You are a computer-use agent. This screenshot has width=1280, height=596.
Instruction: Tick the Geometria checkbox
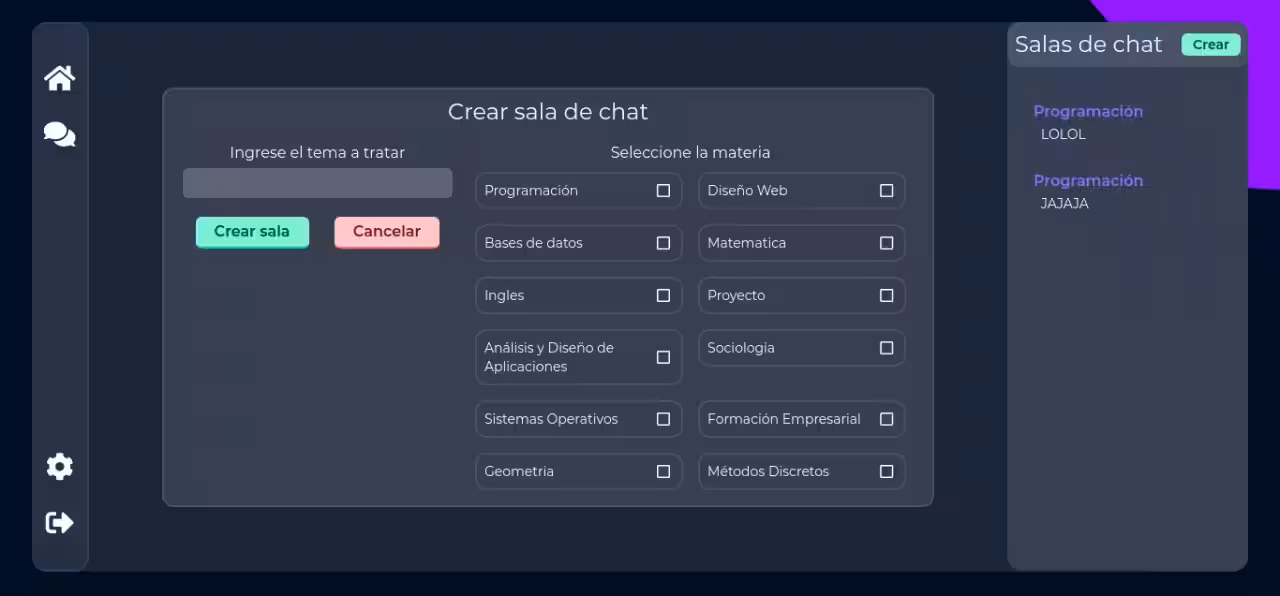663,472
